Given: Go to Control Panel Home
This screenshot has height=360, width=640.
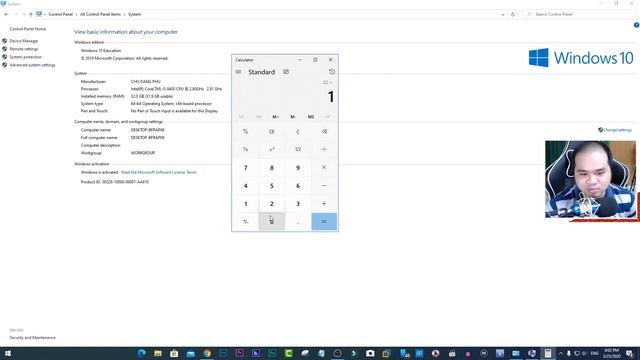Looking at the screenshot, I should tap(28, 29).
